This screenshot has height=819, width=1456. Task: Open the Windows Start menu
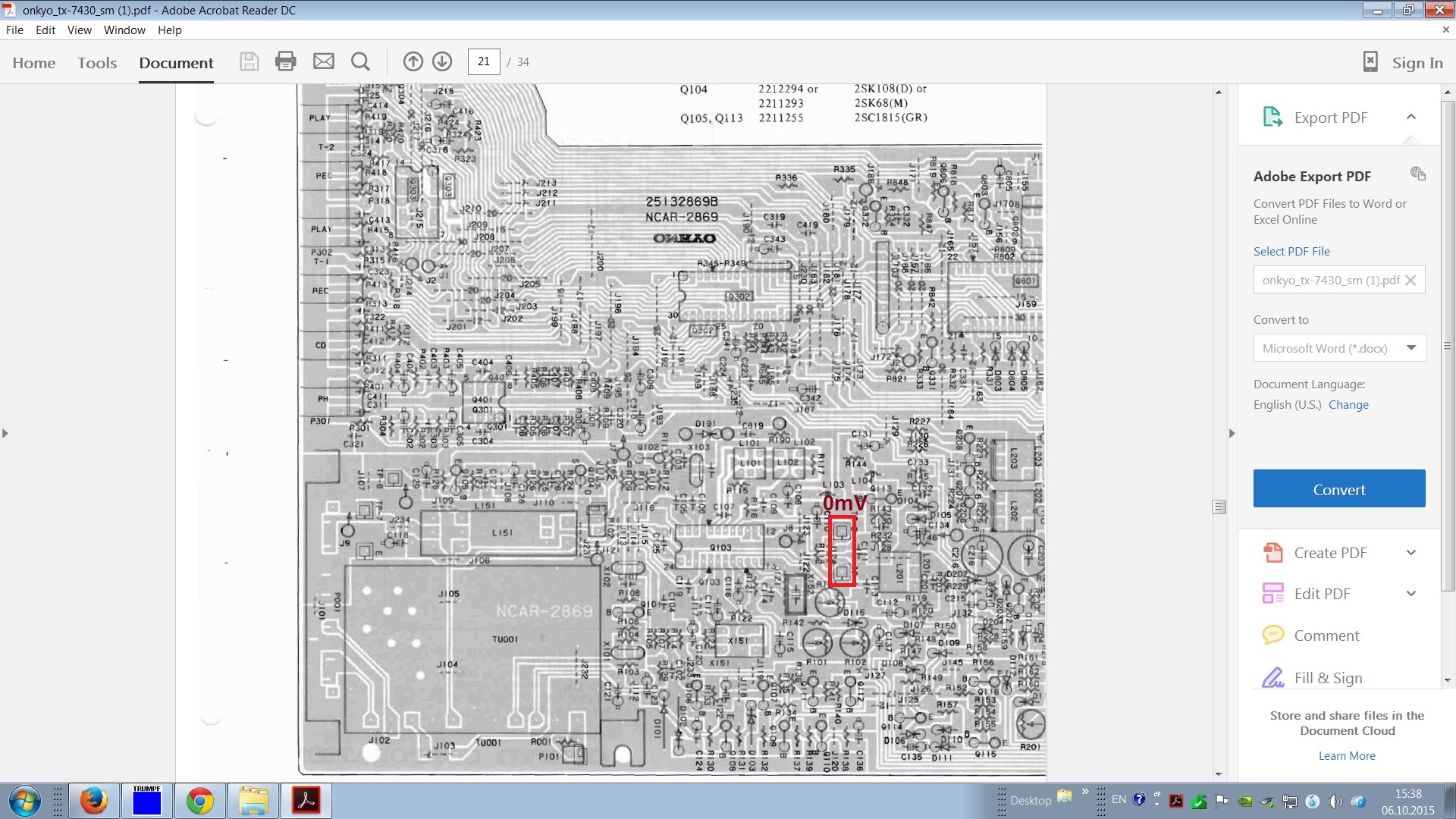pos(25,801)
